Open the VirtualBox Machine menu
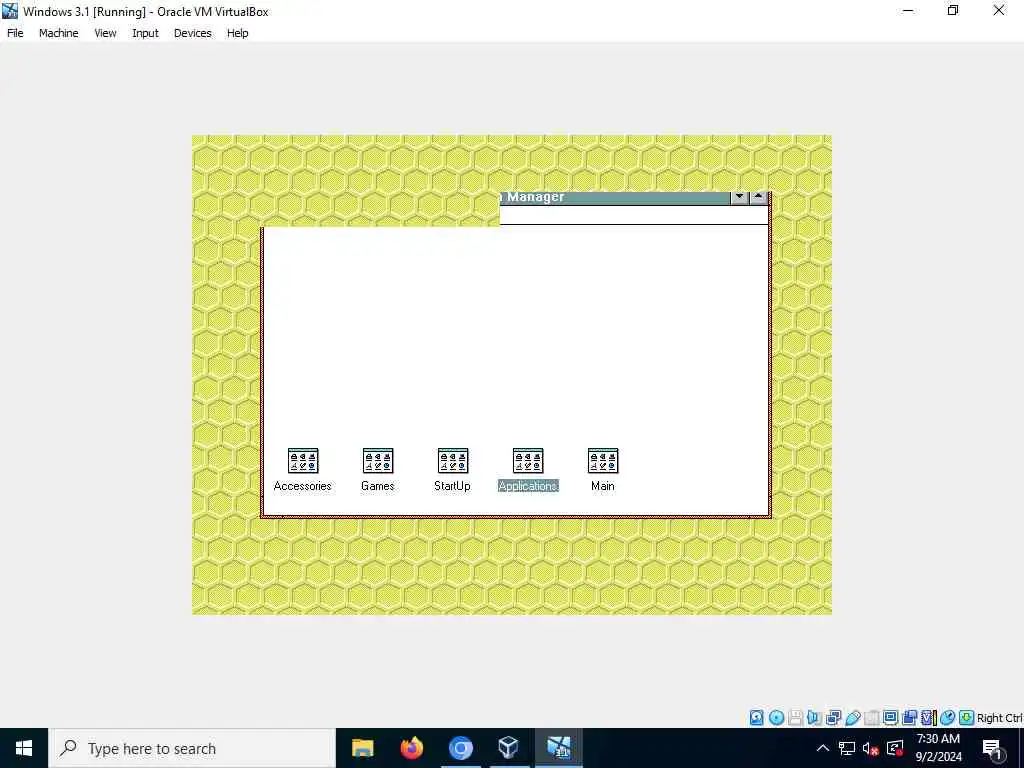Screen dimensions: 1024x768 pos(59,33)
